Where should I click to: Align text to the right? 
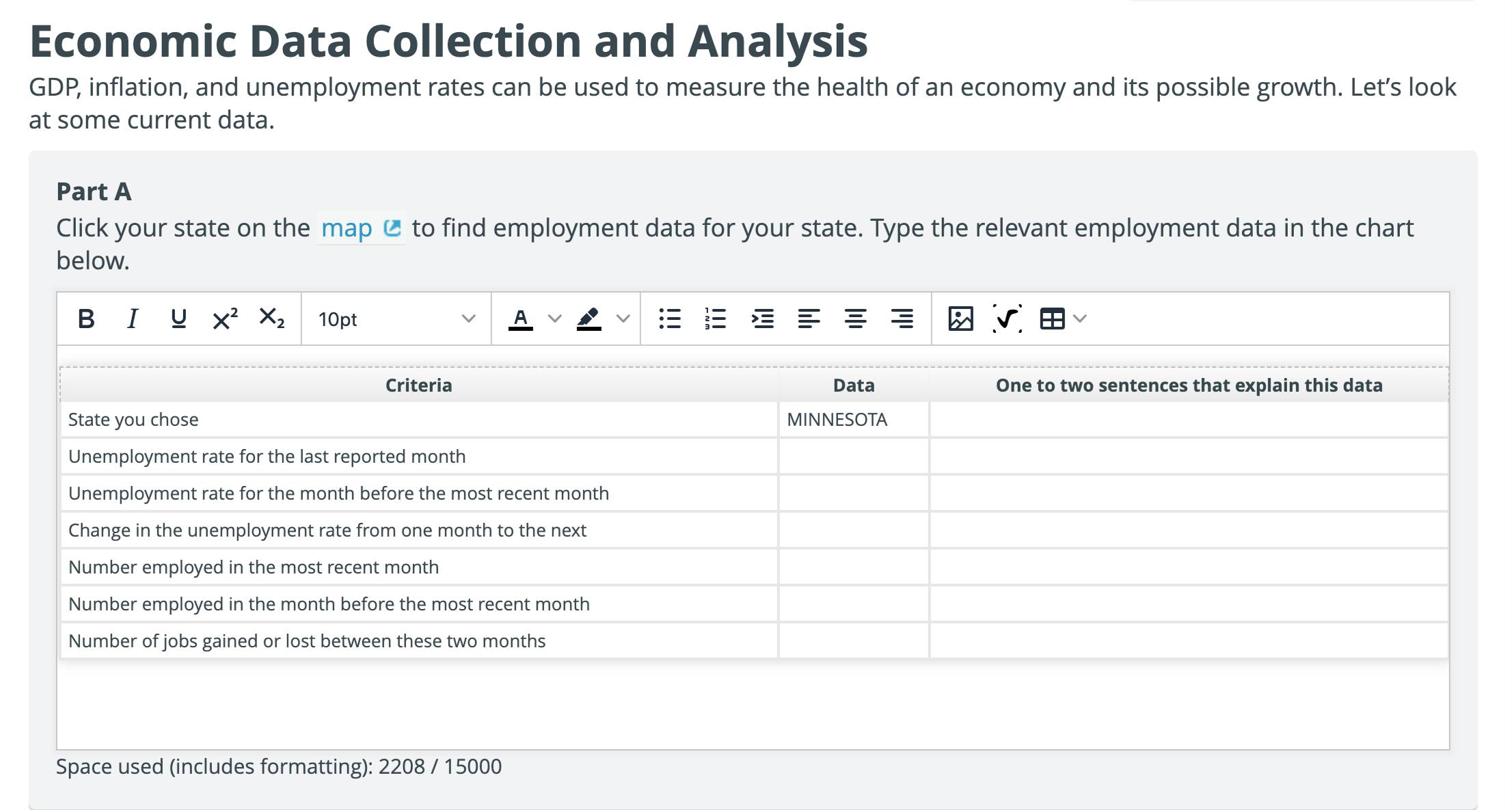(902, 319)
